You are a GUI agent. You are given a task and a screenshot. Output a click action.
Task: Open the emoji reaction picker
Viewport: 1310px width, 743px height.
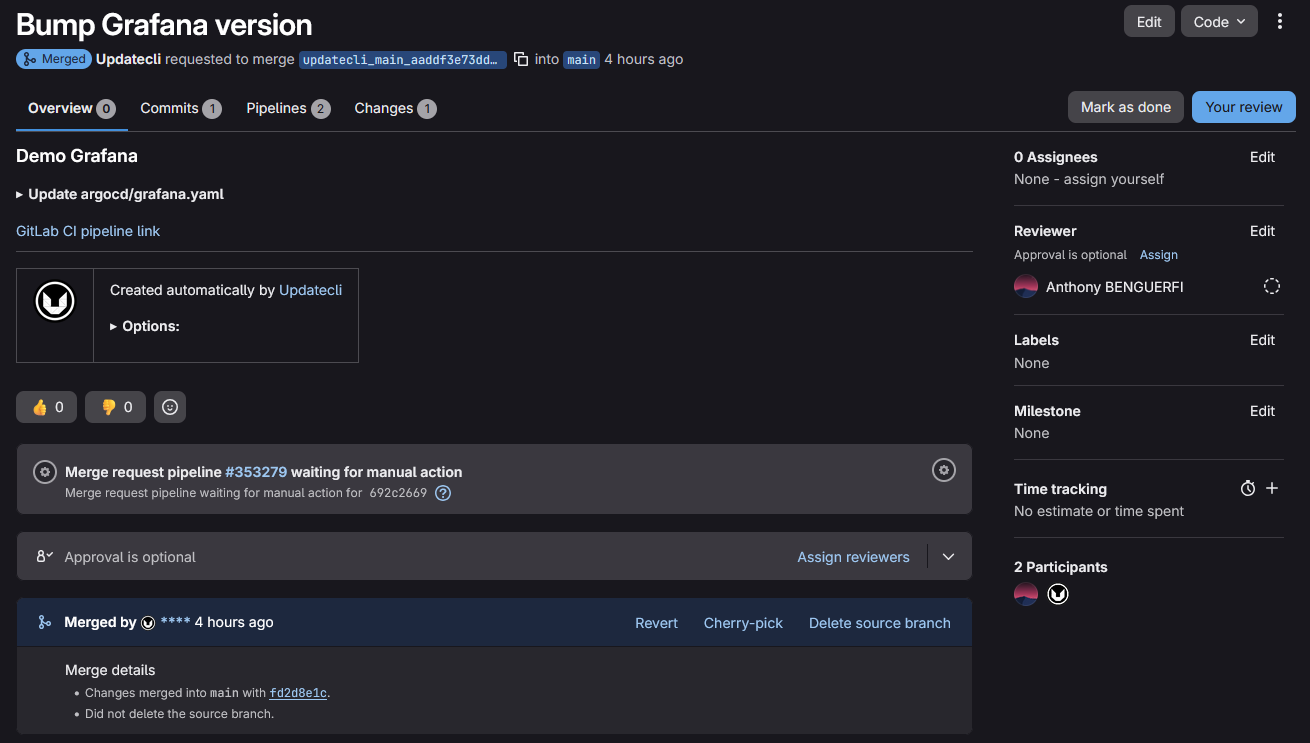[x=170, y=407]
